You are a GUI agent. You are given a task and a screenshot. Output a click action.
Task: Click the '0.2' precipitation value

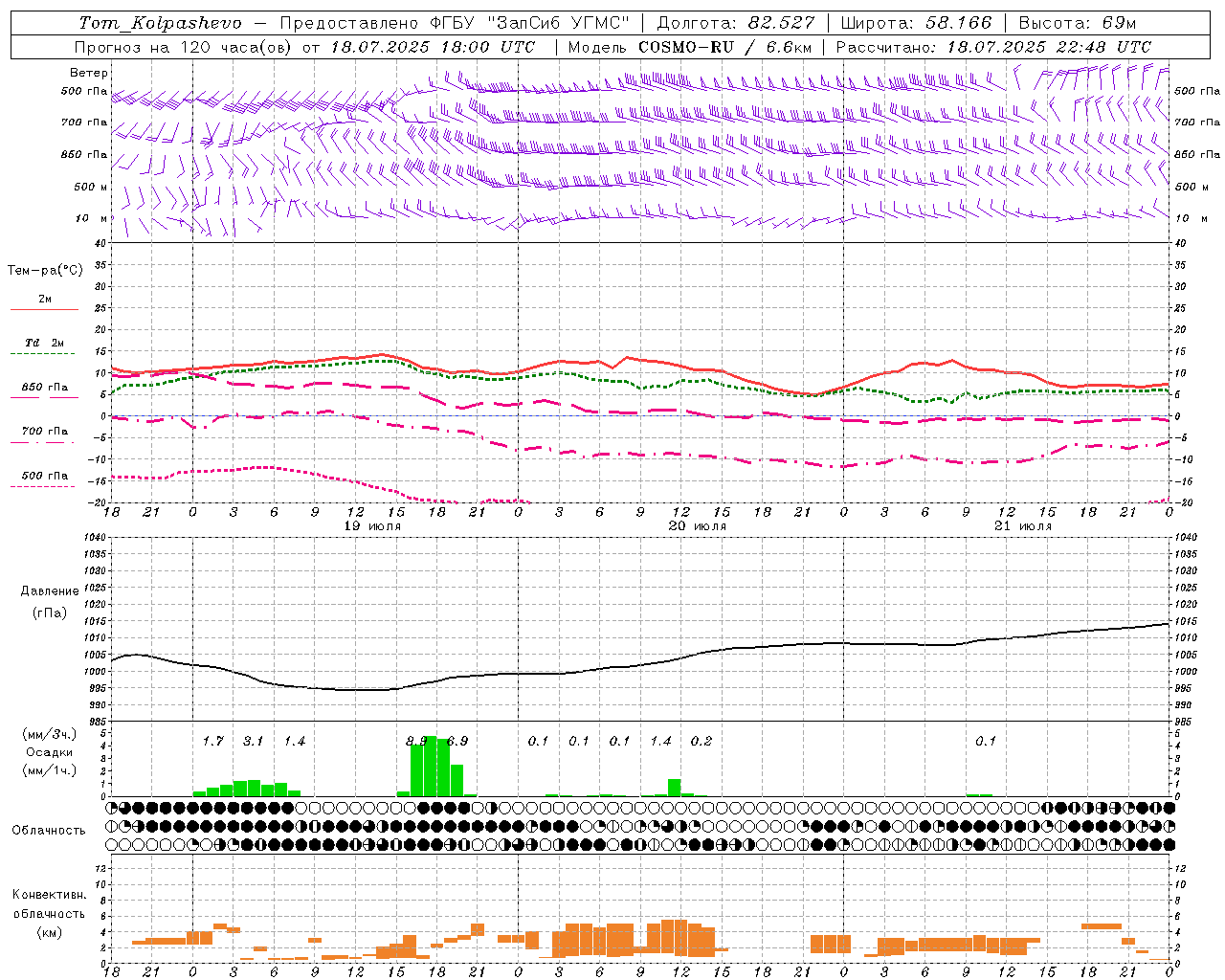(x=702, y=741)
